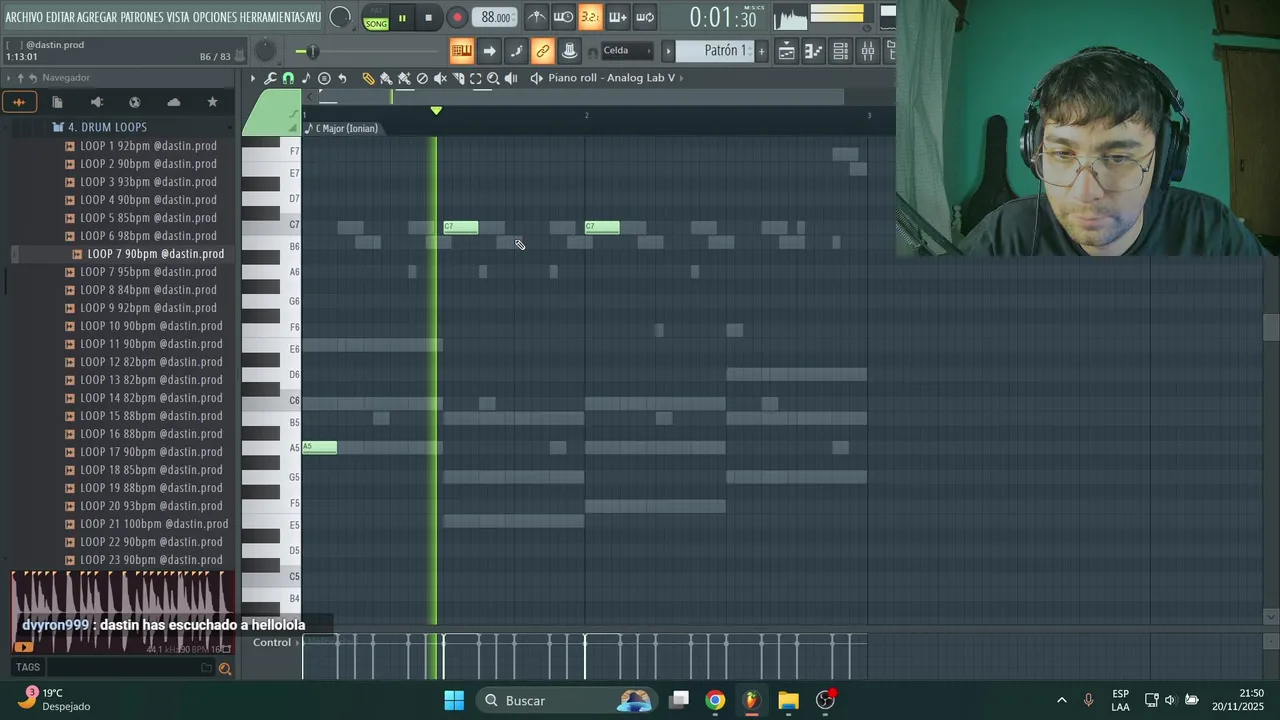Screen dimensions: 1280x720
Task: Open the ARCHIVO menu
Action: pyautogui.click(x=24, y=17)
